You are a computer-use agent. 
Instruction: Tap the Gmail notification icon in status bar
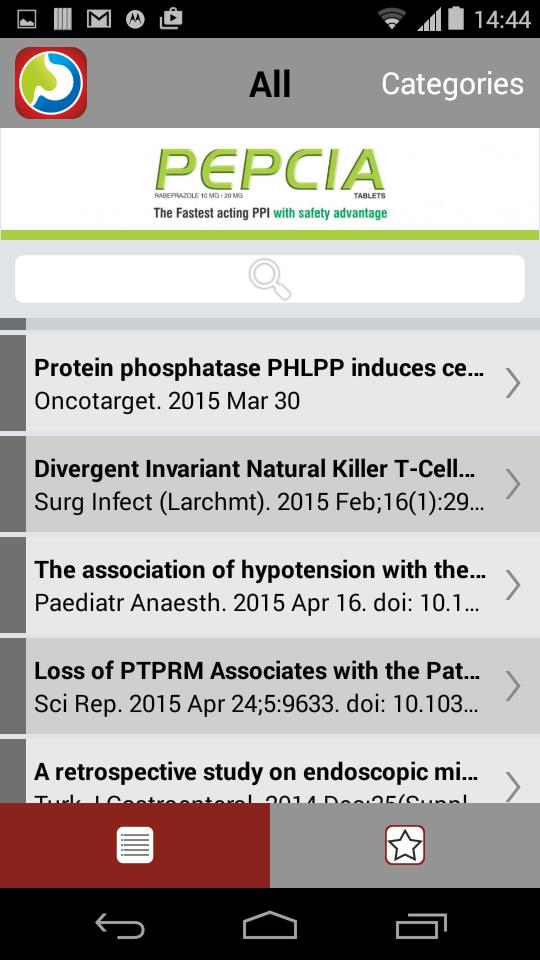click(99, 20)
